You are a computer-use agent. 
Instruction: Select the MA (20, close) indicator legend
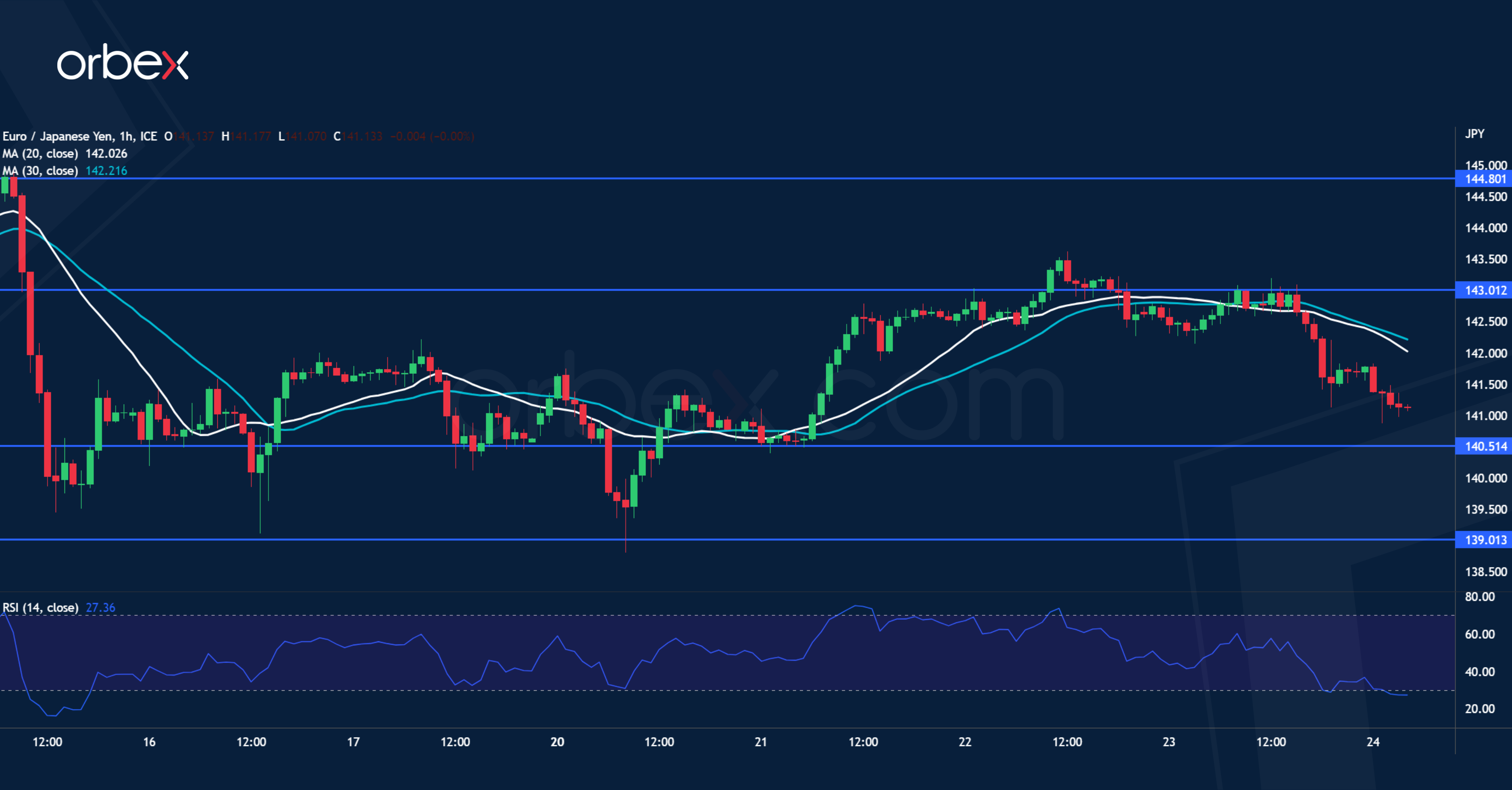[41, 153]
